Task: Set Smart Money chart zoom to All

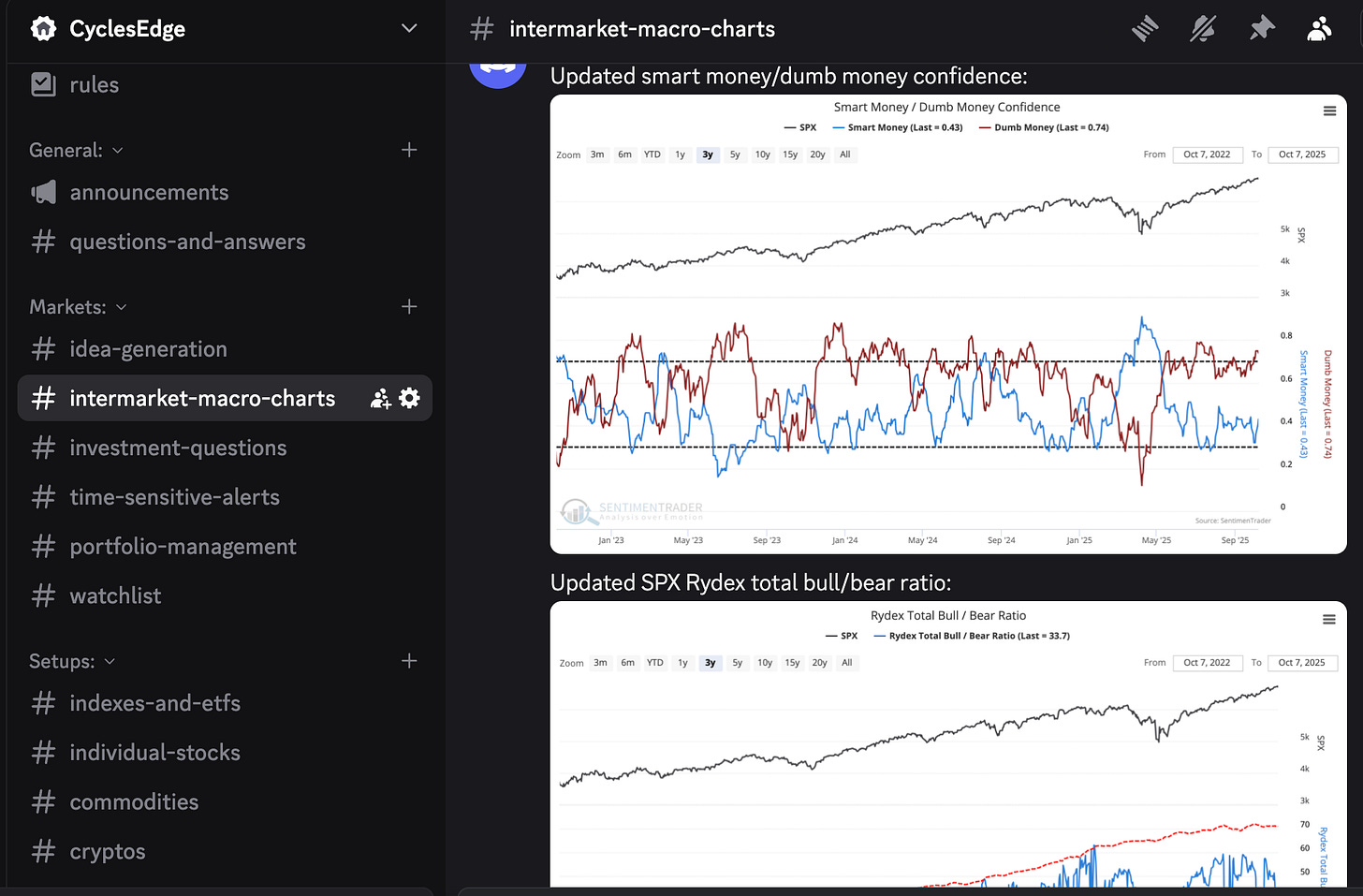Action: tap(845, 154)
